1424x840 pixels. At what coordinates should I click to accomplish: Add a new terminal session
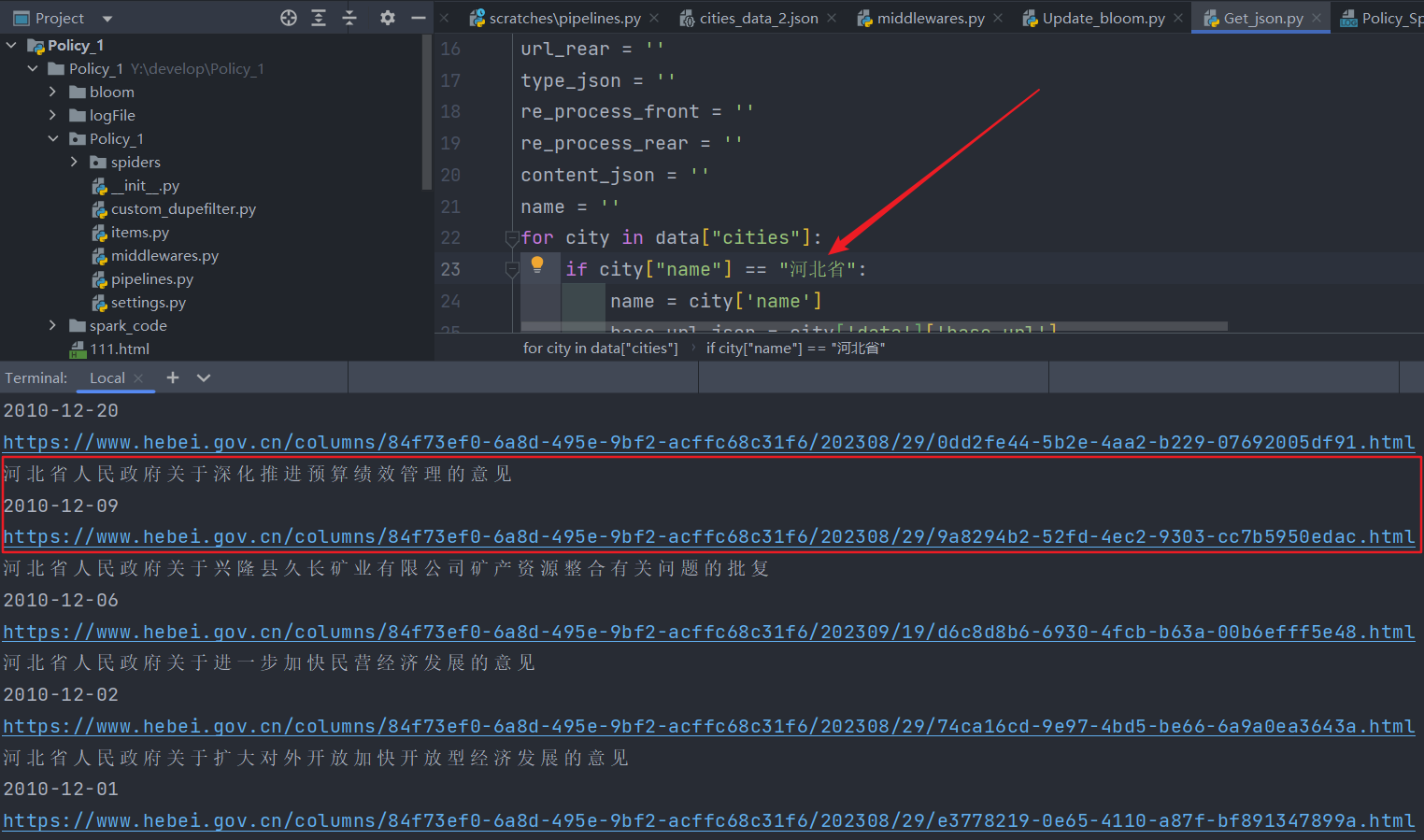pos(172,377)
